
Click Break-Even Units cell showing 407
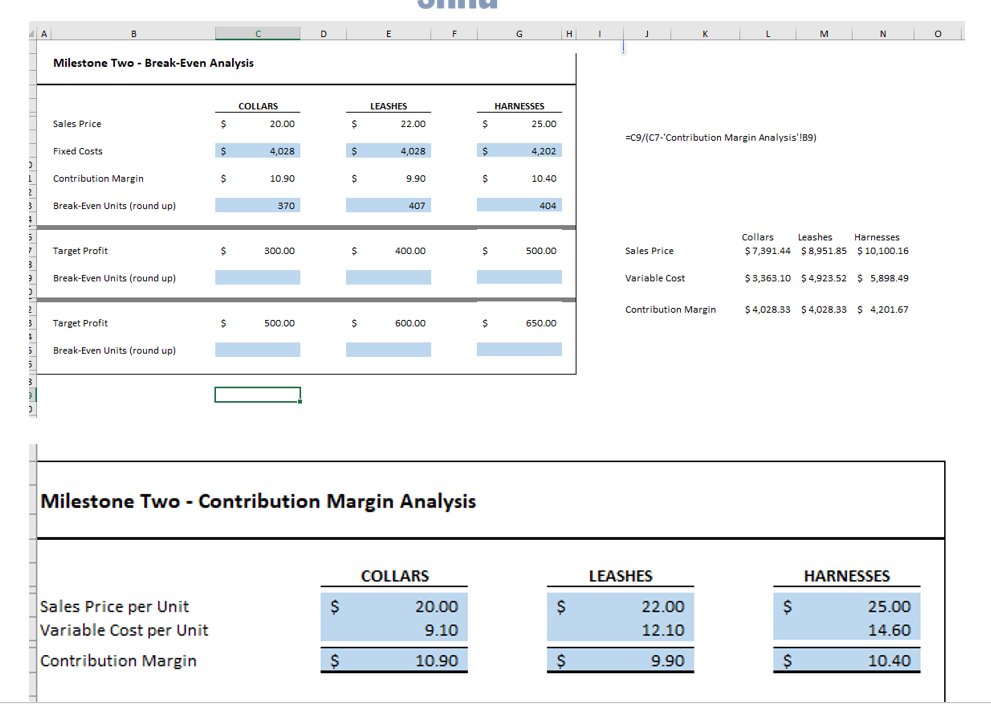coord(388,205)
